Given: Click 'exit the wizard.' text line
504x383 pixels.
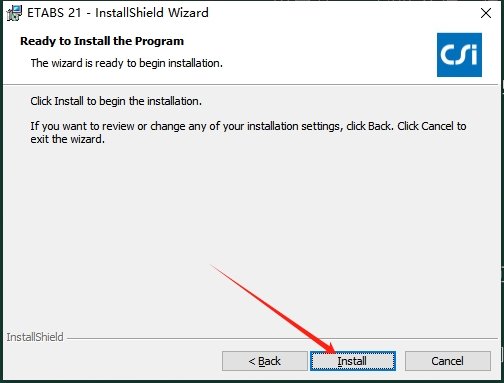Looking at the screenshot, I should [x=68, y=139].
